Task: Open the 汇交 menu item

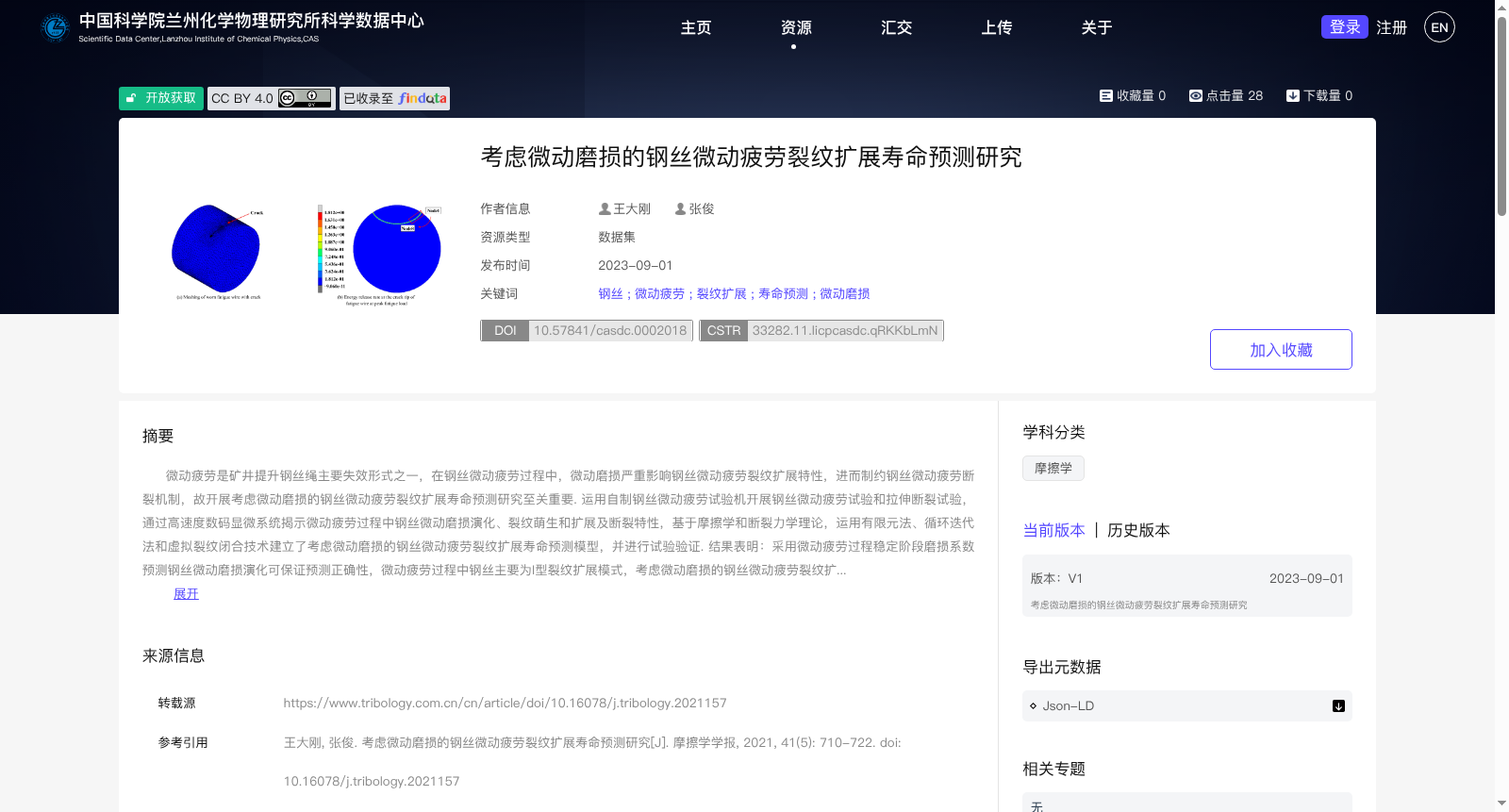Action: (896, 28)
